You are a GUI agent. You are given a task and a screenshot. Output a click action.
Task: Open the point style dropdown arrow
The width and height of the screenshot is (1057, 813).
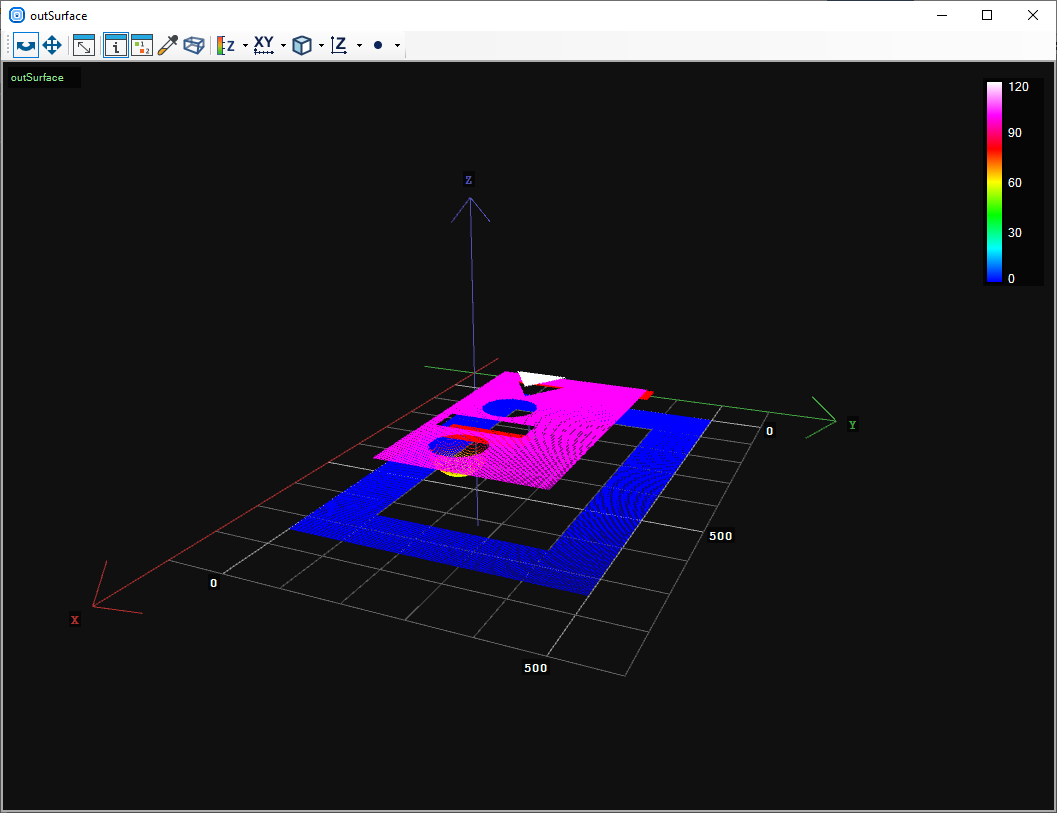click(x=397, y=46)
